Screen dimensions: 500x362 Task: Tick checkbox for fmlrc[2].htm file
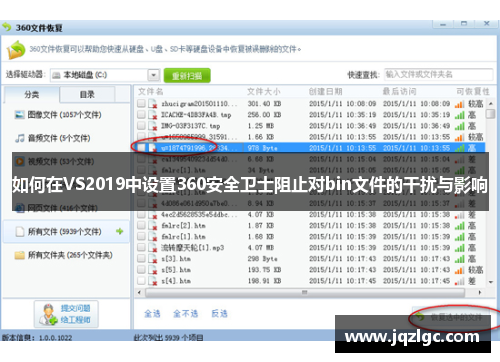pyautogui.click(x=141, y=225)
